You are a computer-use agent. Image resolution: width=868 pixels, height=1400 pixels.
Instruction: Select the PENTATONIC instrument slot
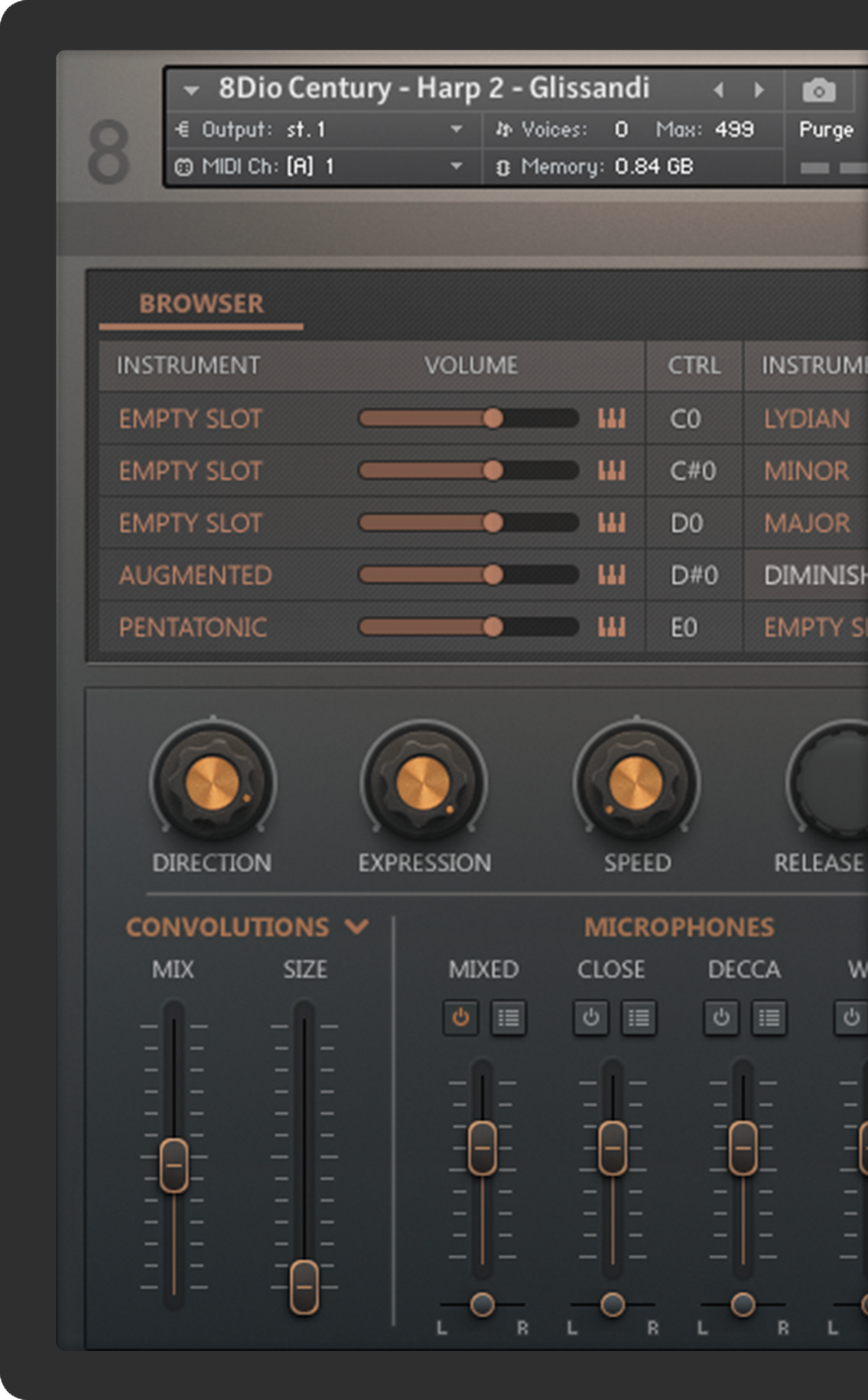[x=193, y=627]
